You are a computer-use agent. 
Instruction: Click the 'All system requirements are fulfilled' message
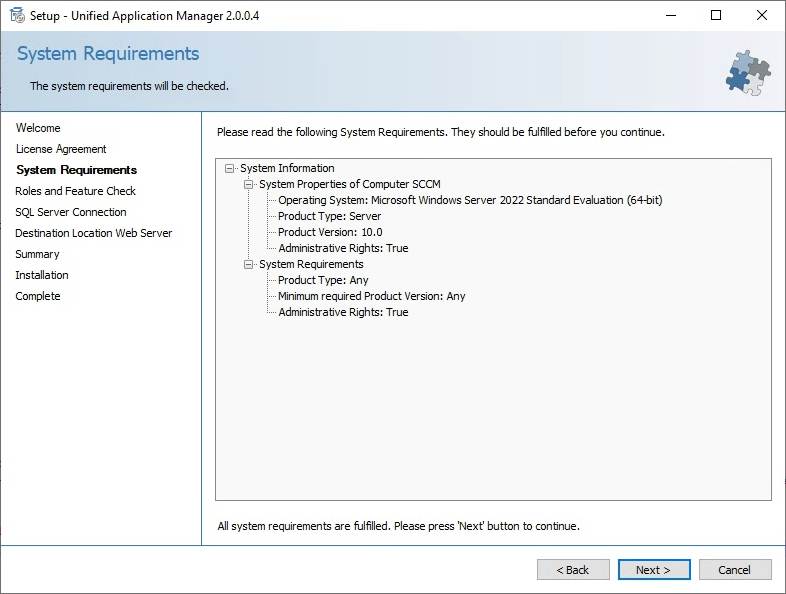tap(399, 526)
